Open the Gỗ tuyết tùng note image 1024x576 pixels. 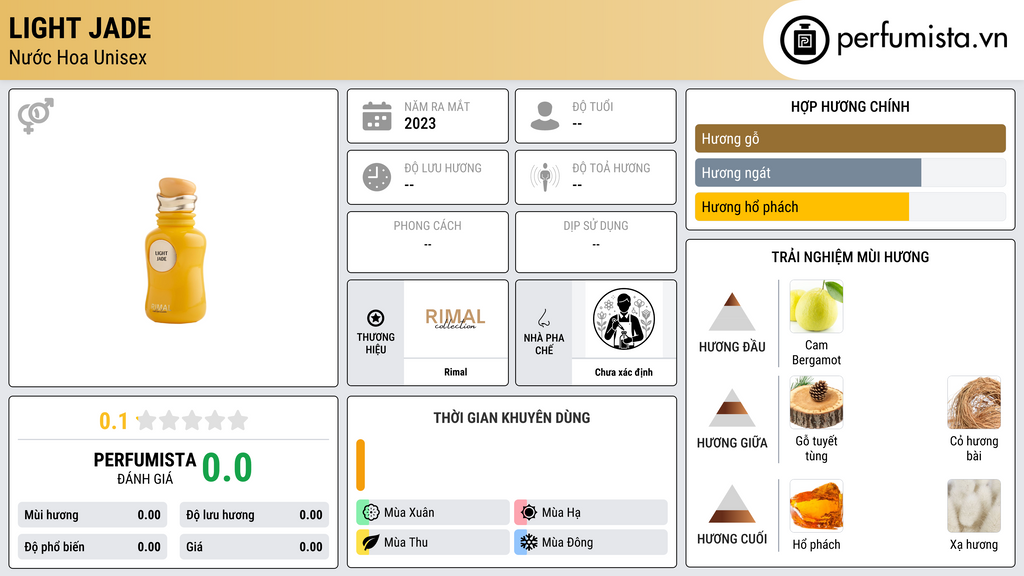(x=816, y=402)
